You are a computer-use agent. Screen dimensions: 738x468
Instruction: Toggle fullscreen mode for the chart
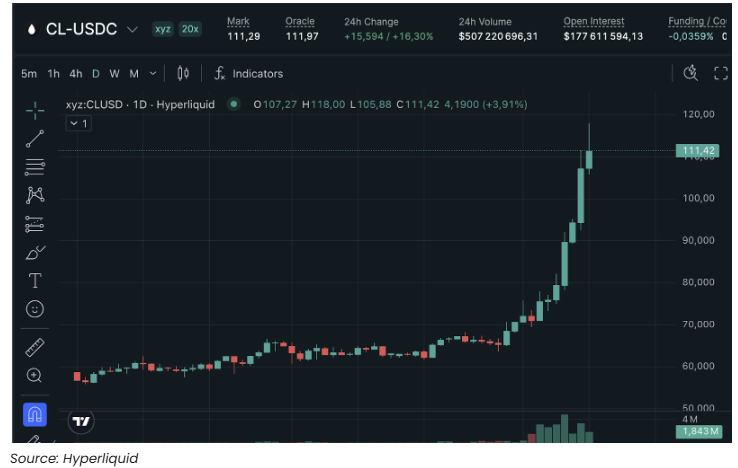(x=721, y=73)
